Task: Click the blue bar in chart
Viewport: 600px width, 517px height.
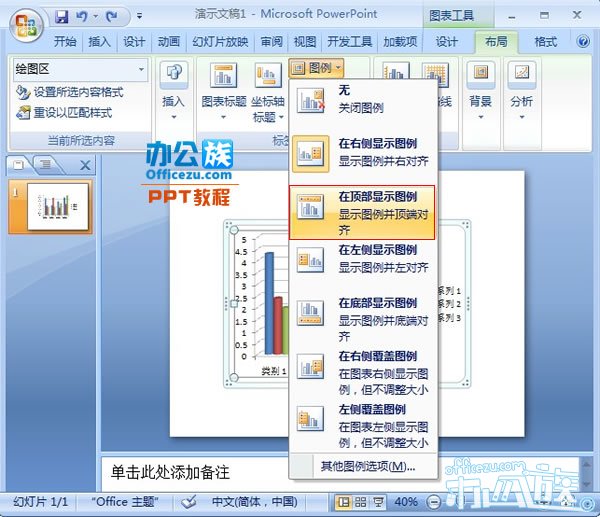Action: click(x=269, y=303)
